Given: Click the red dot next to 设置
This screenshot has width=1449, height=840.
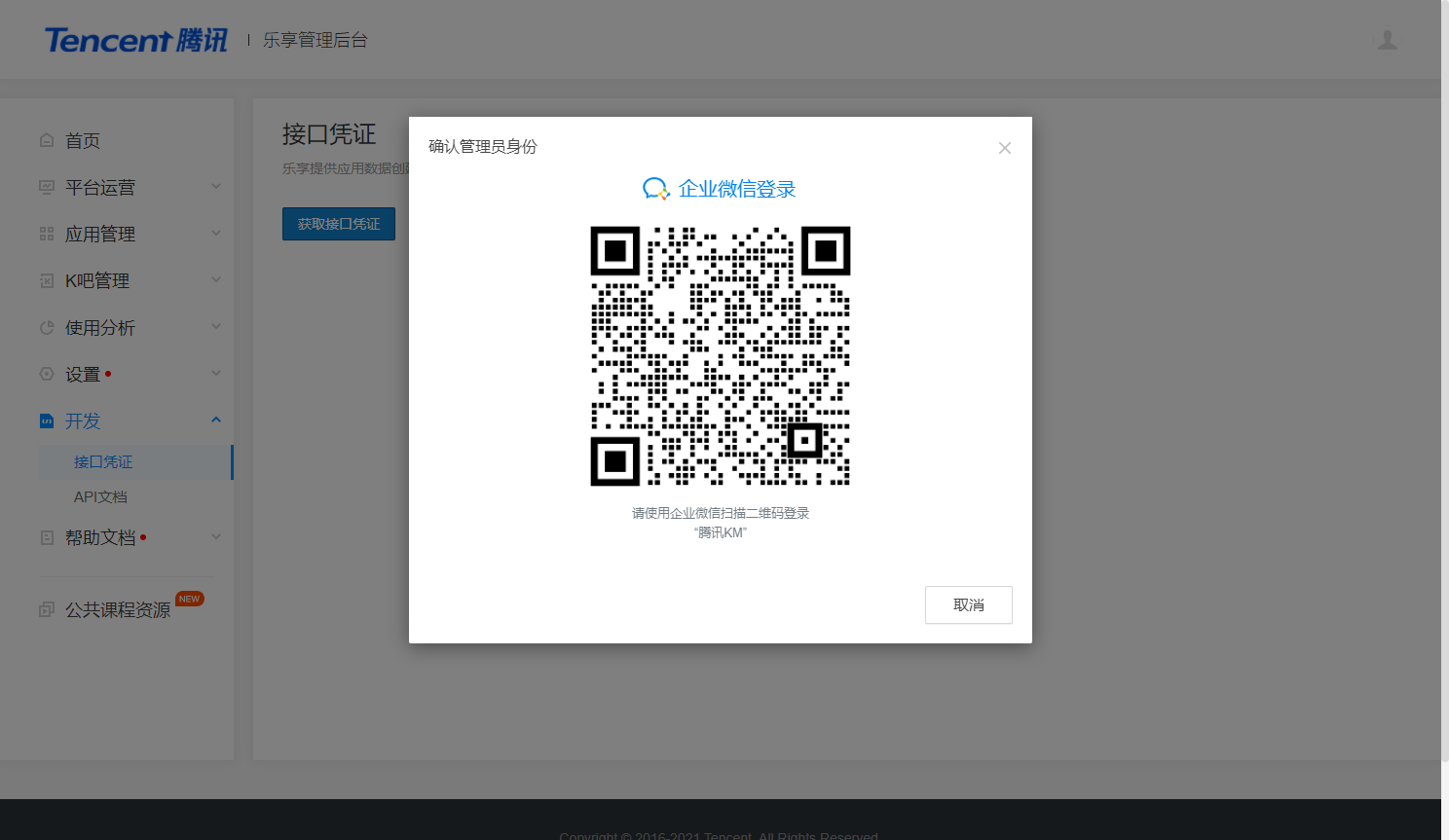Looking at the screenshot, I should 107,374.
